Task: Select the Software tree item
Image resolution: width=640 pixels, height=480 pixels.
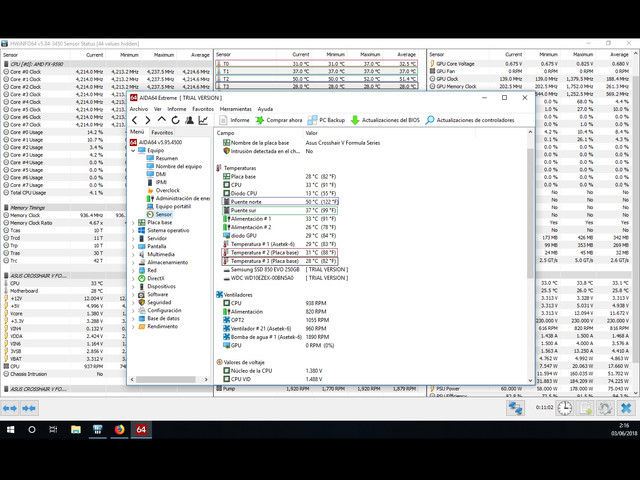Action: 158,294
